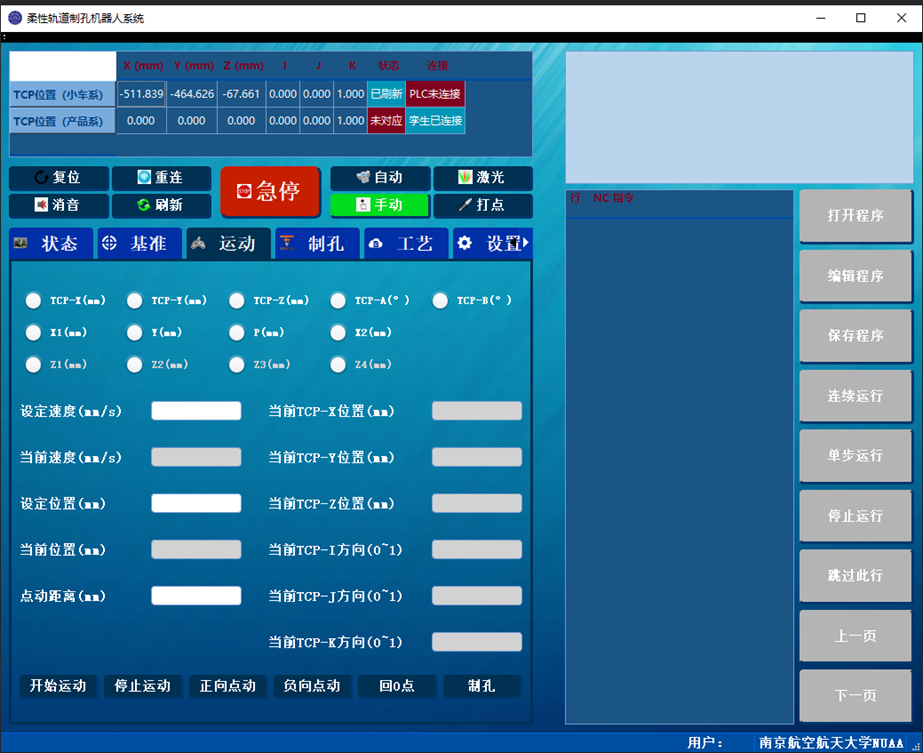
Task: Click 打开程序 to open a program
Action: tap(855, 216)
